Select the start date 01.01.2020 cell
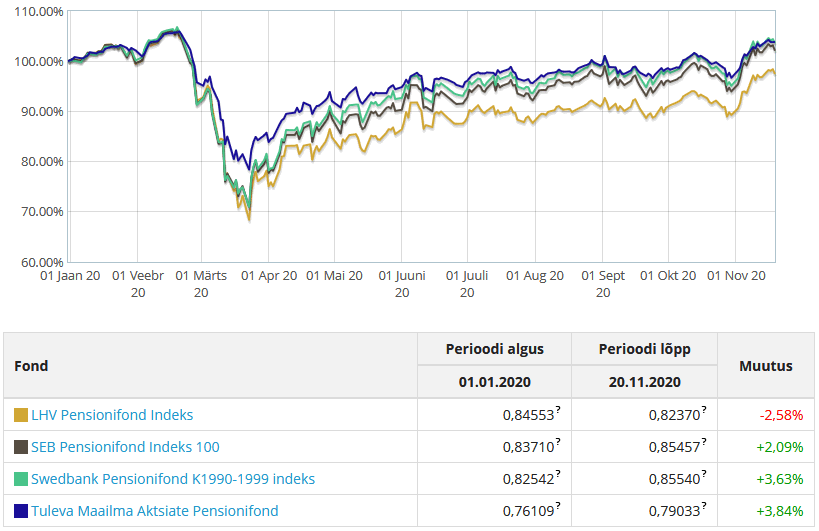The height and width of the screenshot is (531, 819). tap(495, 382)
